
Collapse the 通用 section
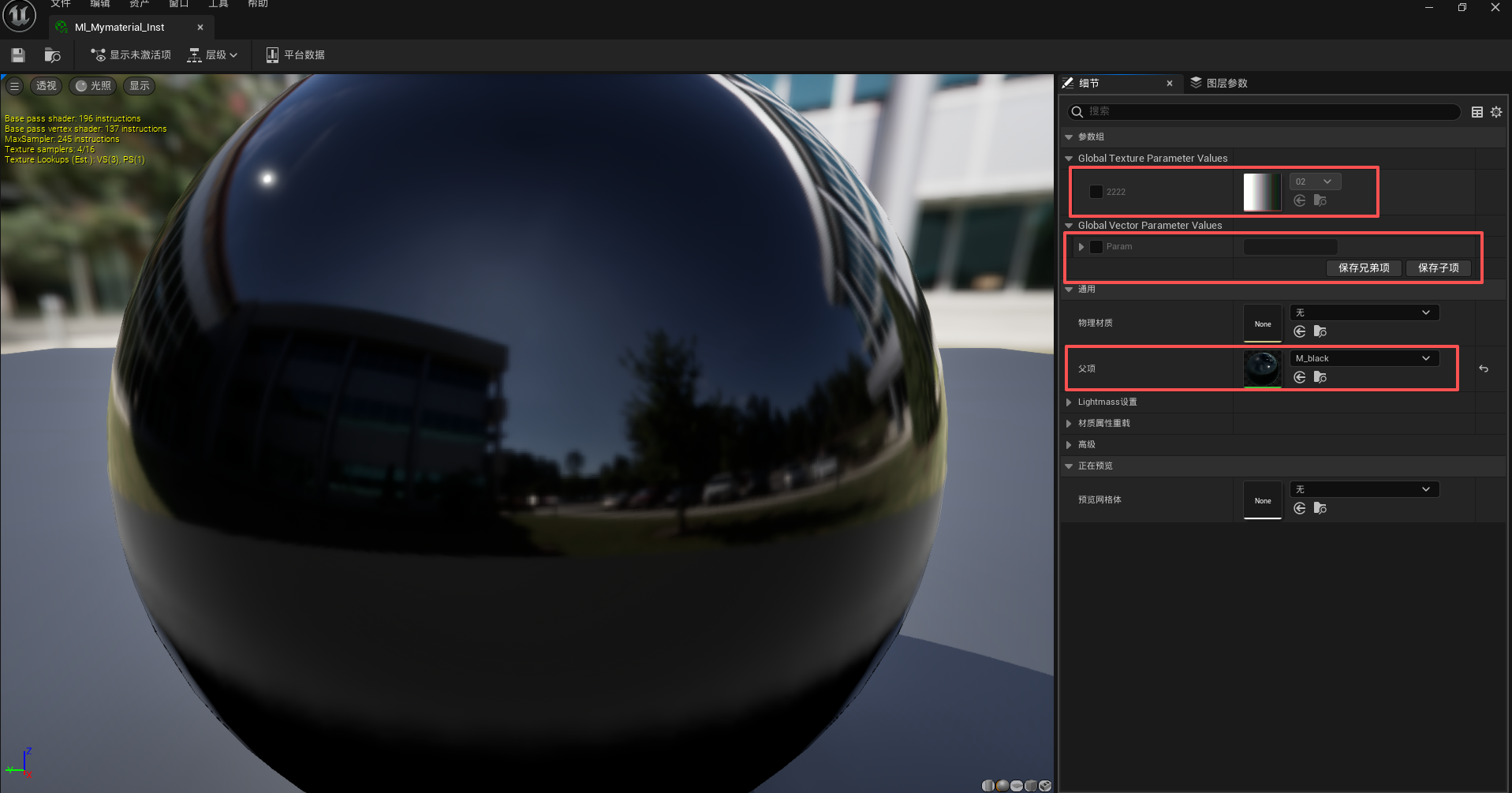point(1069,290)
